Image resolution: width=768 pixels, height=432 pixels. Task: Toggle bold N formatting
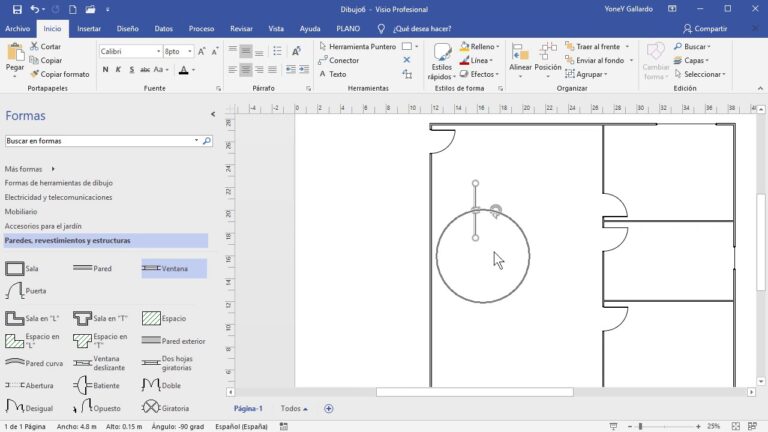pyautogui.click(x=105, y=70)
